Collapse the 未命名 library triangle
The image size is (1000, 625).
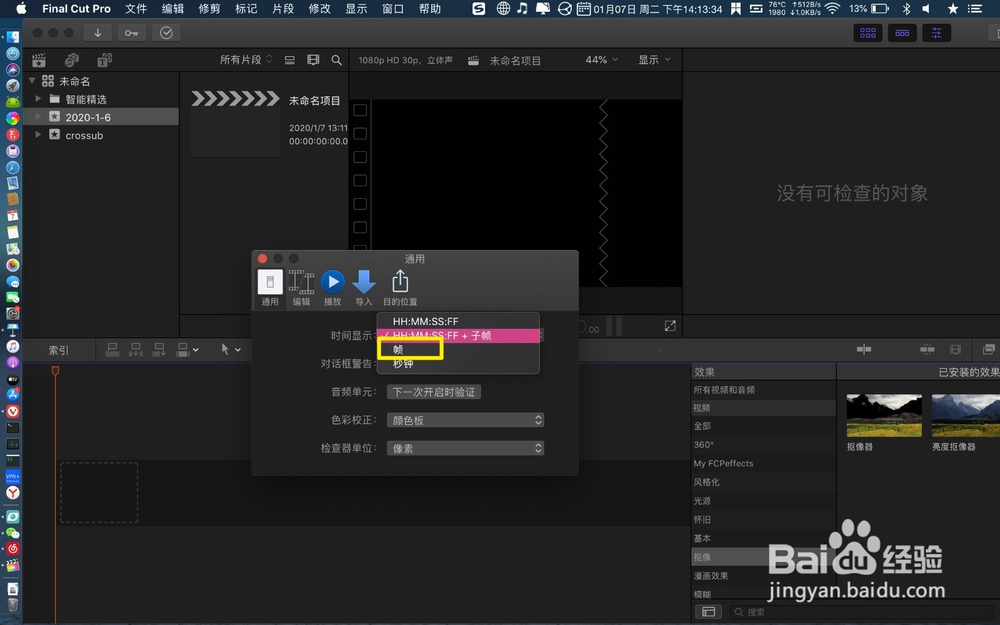click(x=32, y=81)
